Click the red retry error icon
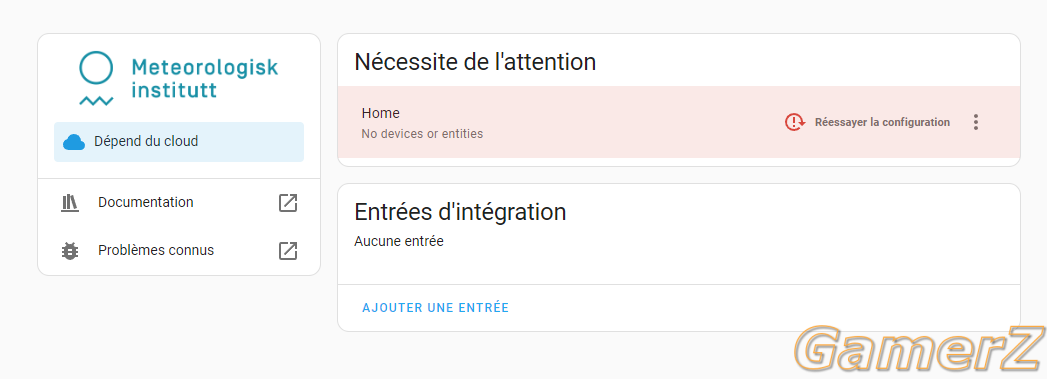Image resolution: width=1047 pixels, height=379 pixels. 795,122
